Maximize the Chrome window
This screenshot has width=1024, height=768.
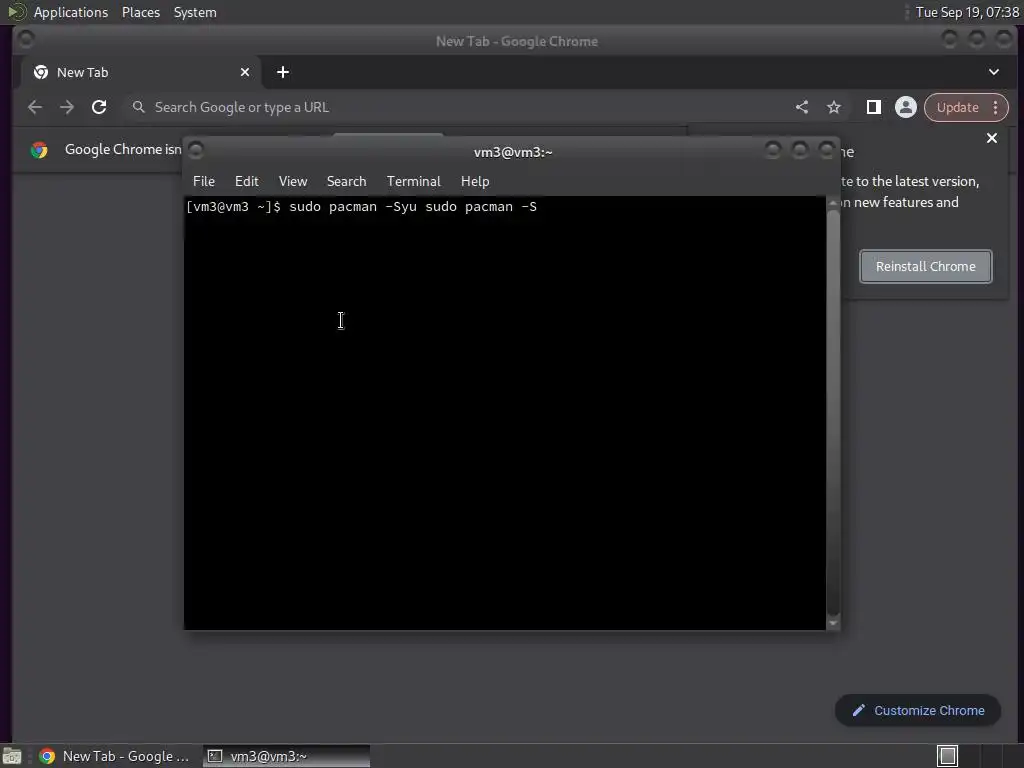click(x=977, y=40)
